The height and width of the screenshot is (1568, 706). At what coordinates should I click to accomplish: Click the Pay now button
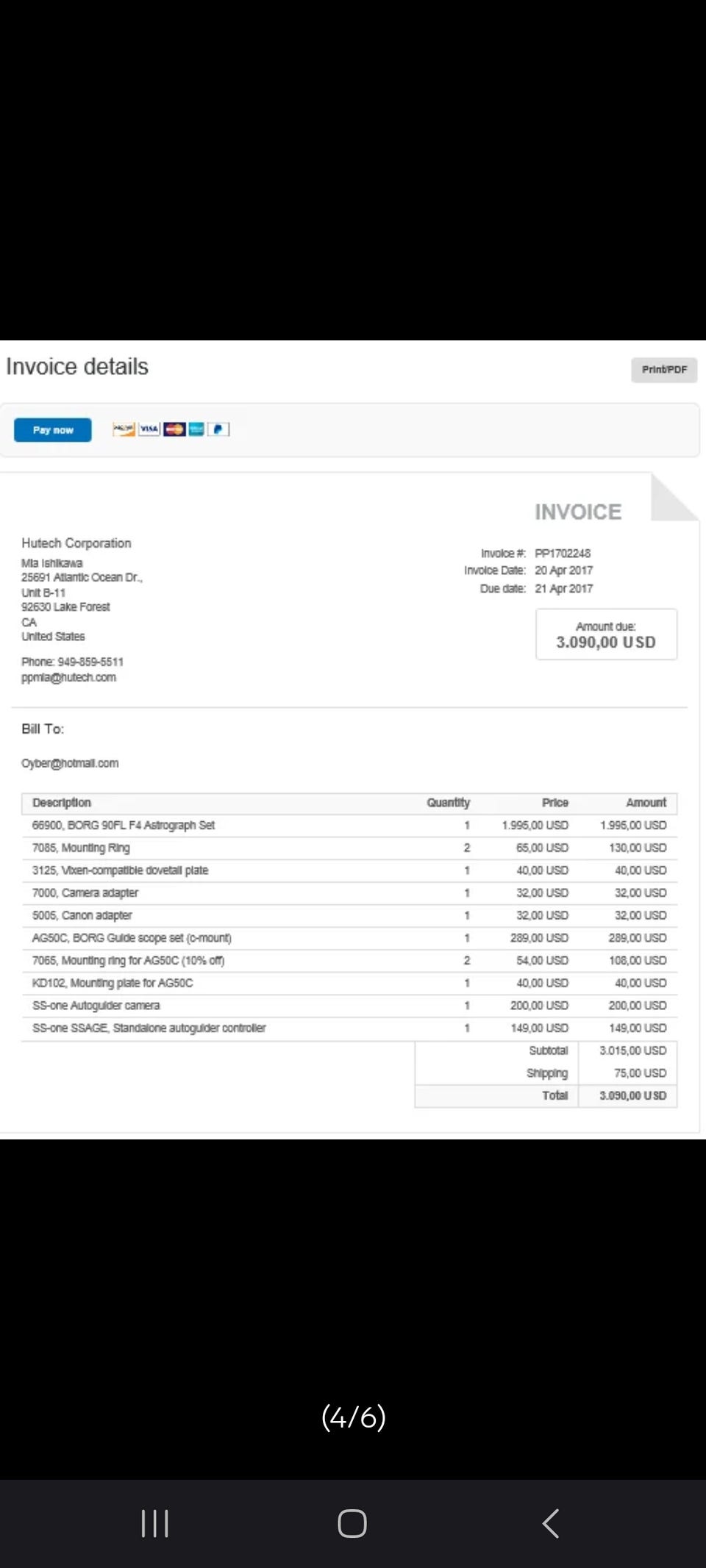click(52, 430)
